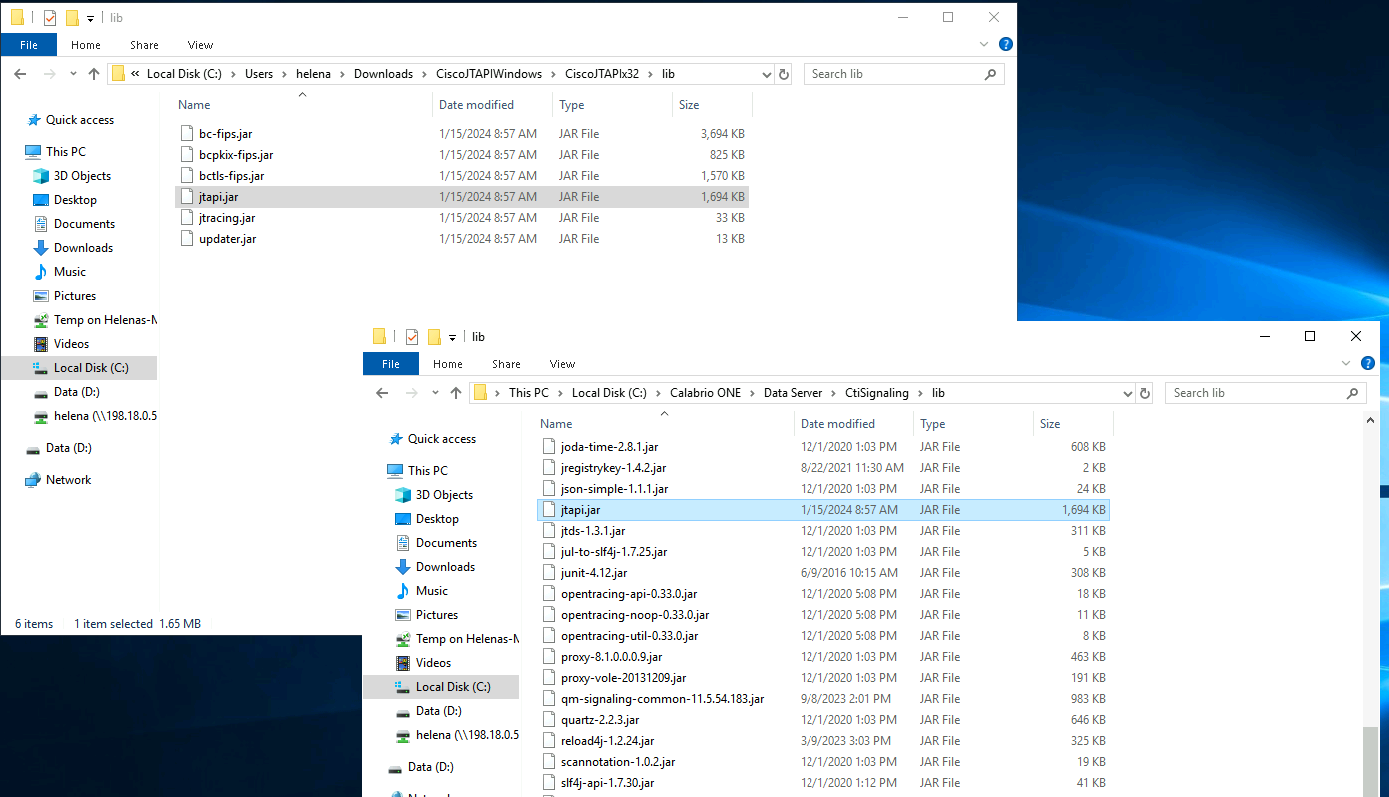Click Back arrow in the CiscoJTAPIx32 window
The width and height of the screenshot is (1389, 797).
(x=20, y=74)
